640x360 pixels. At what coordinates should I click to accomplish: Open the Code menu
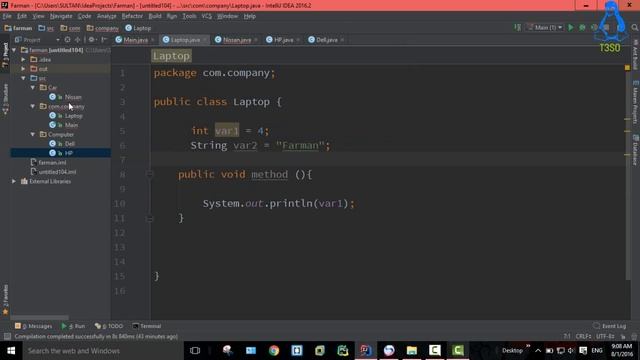coord(84,16)
